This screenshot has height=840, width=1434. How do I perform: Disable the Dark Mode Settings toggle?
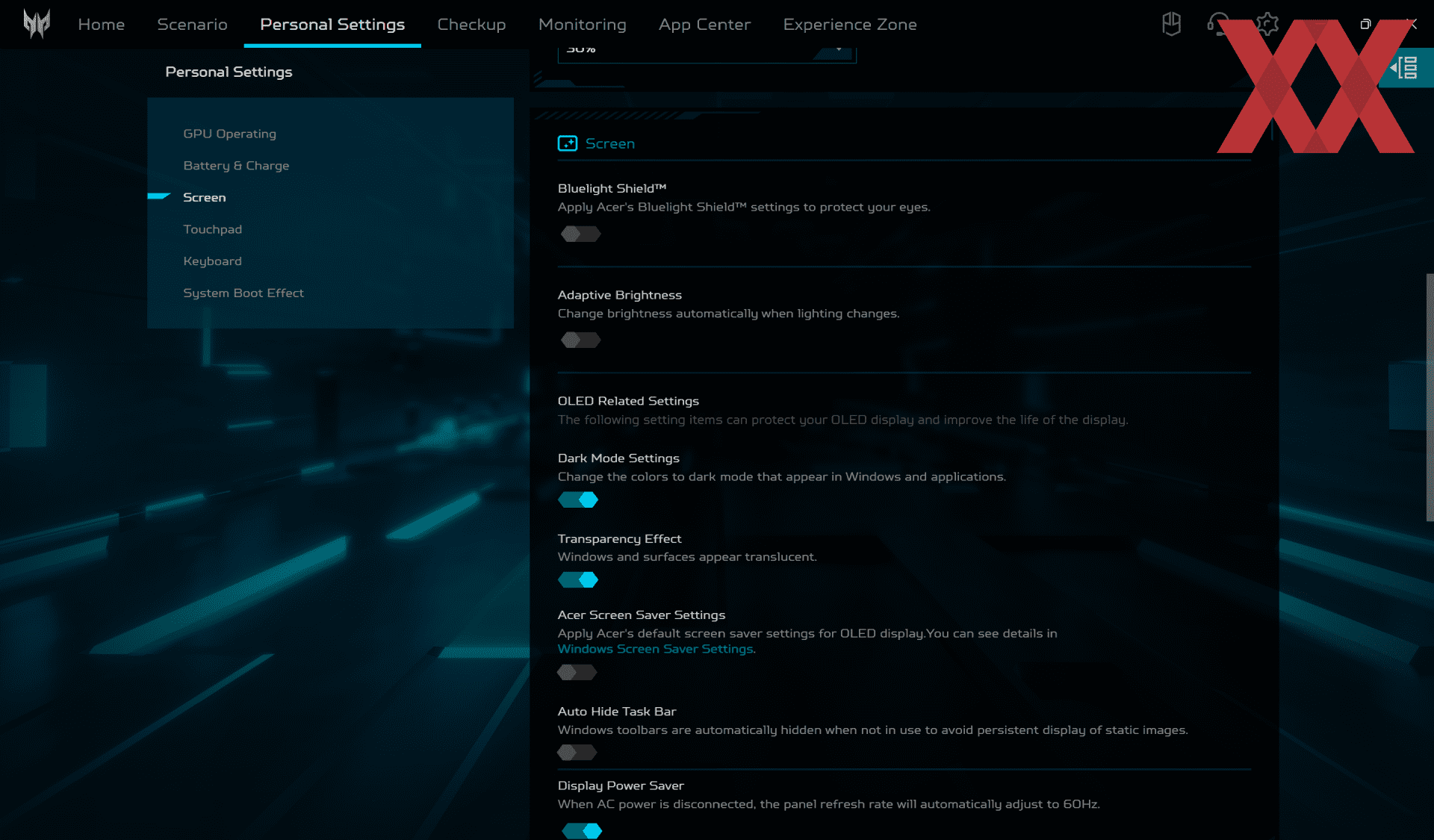pyautogui.click(x=579, y=500)
